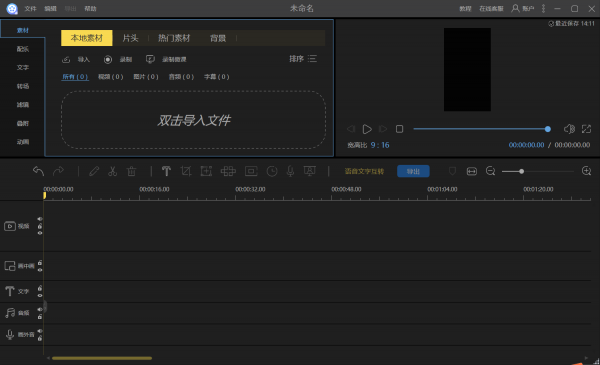Lock the picture-in-picture (画中画) track
Screen dimensions: 600x365
(40, 262)
